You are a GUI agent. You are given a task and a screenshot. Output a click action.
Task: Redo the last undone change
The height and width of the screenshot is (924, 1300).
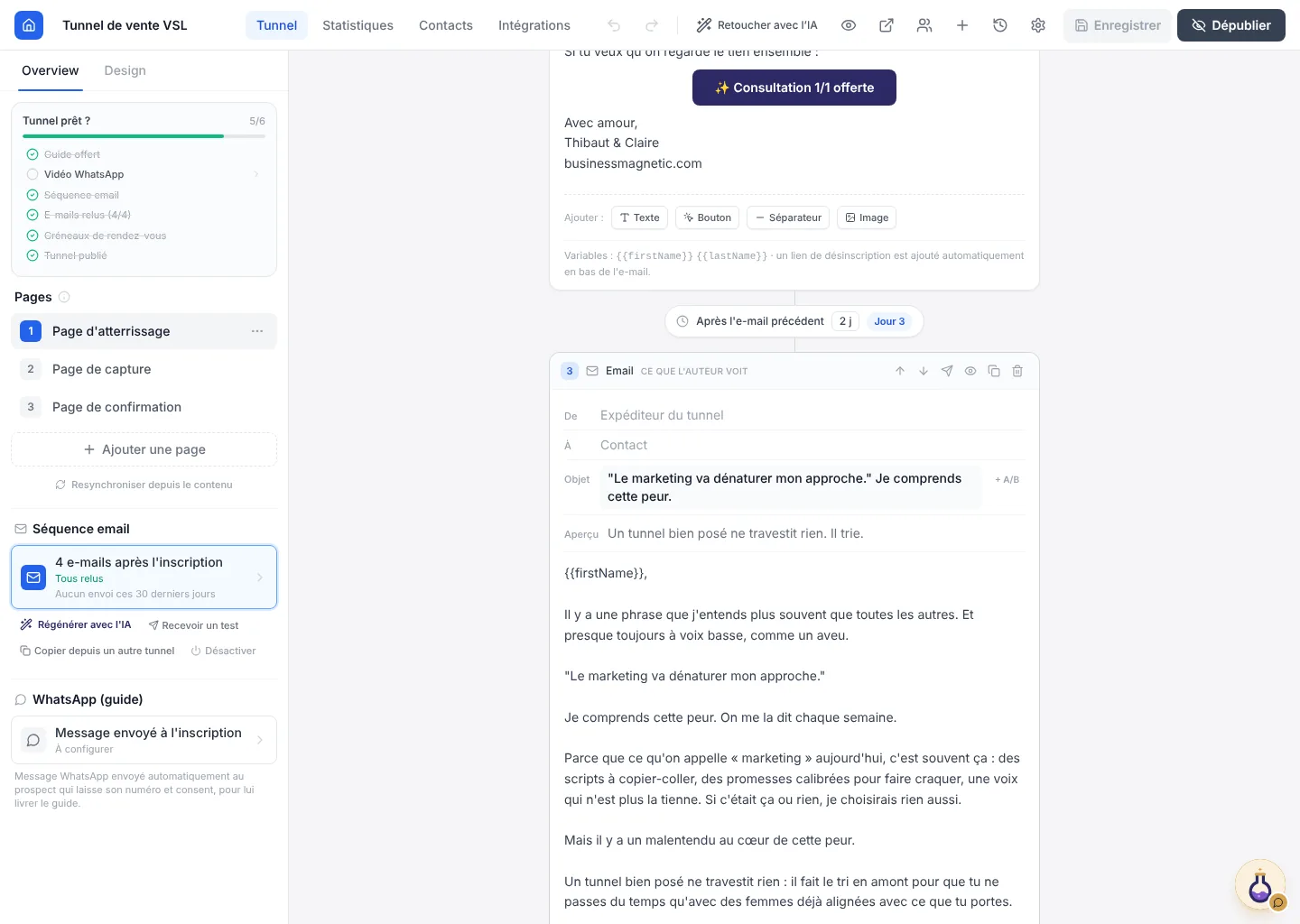click(x=652, y=25)
